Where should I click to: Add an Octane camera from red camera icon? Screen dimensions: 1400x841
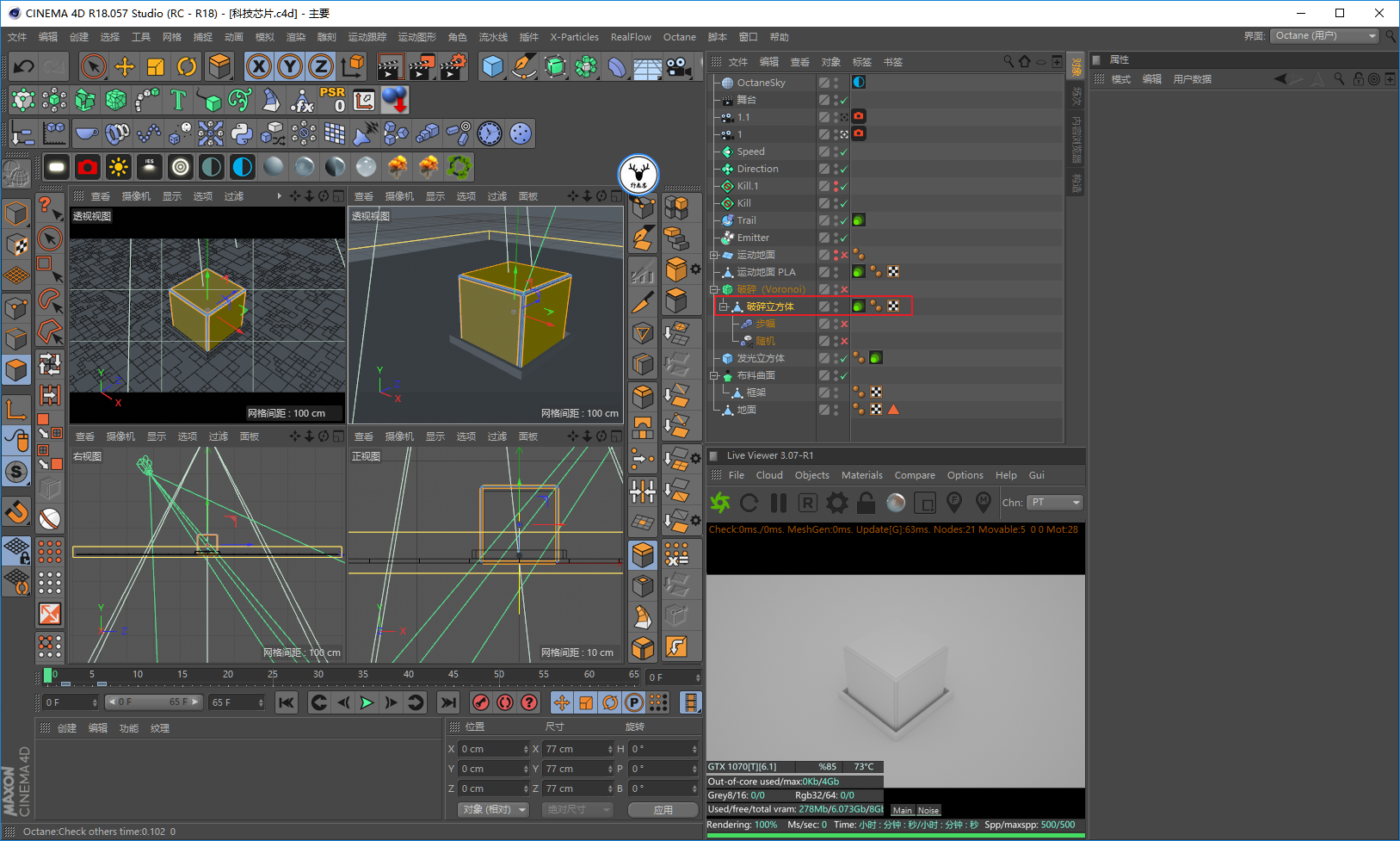tap(87, 167)
